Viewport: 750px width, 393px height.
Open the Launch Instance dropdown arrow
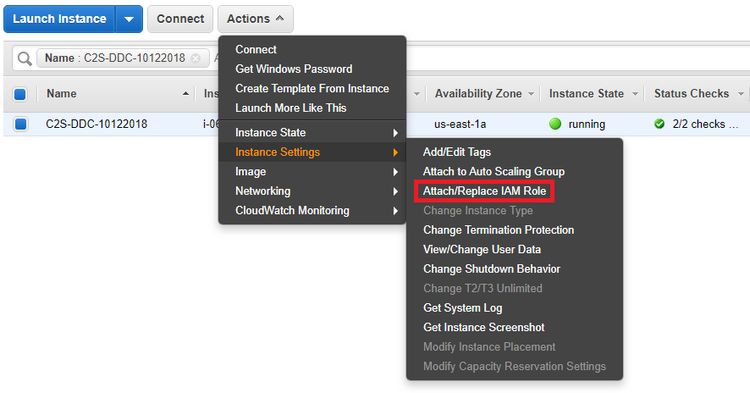point(129,19)
